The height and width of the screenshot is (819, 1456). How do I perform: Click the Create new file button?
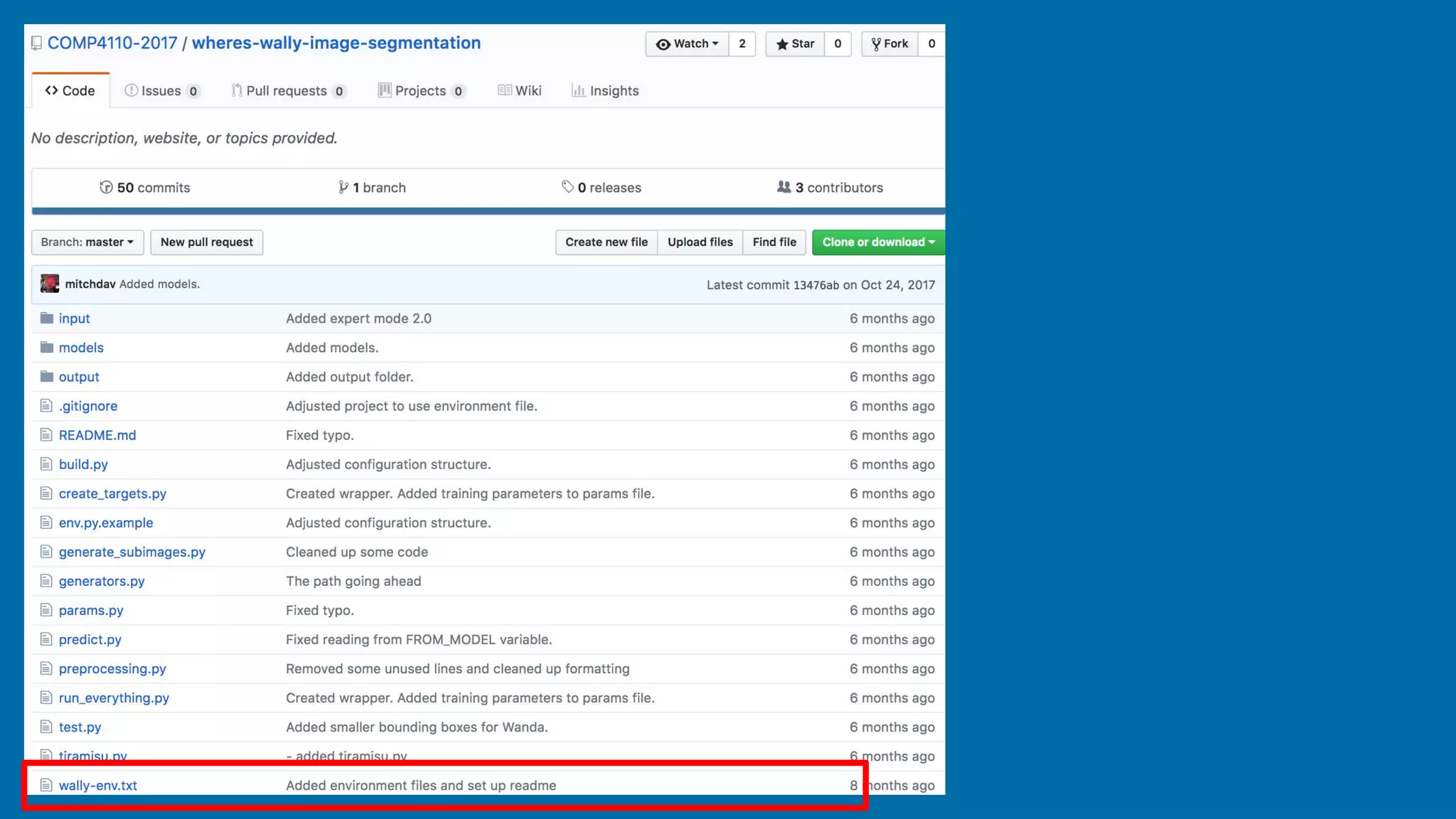pyautogui.click(x=606, y=242)
